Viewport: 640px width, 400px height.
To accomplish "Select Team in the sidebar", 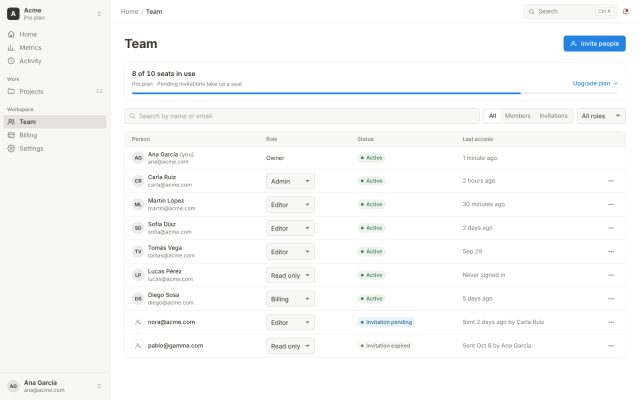I will 55,122.
